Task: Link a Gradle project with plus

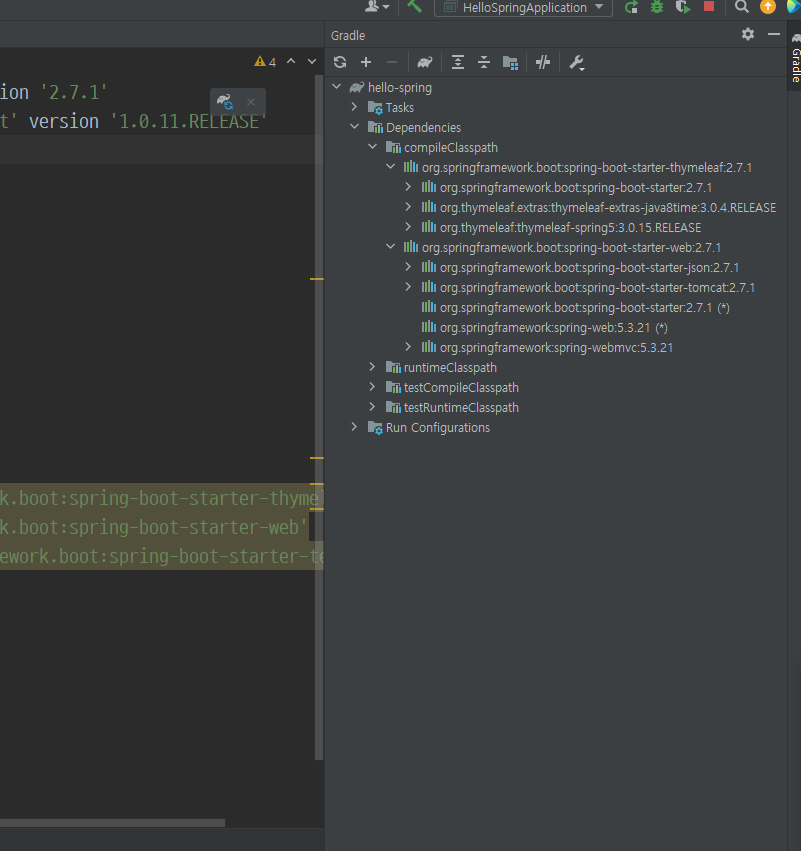Action: (366, 62)
